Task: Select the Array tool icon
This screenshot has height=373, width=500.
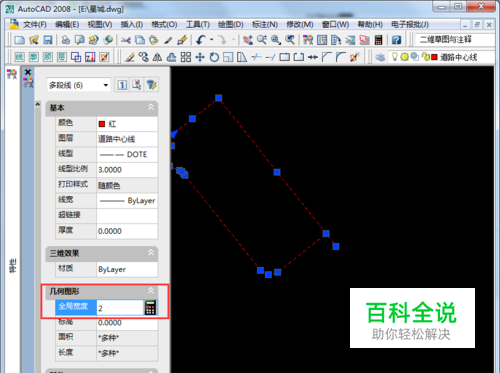Action: coord(186,57)
